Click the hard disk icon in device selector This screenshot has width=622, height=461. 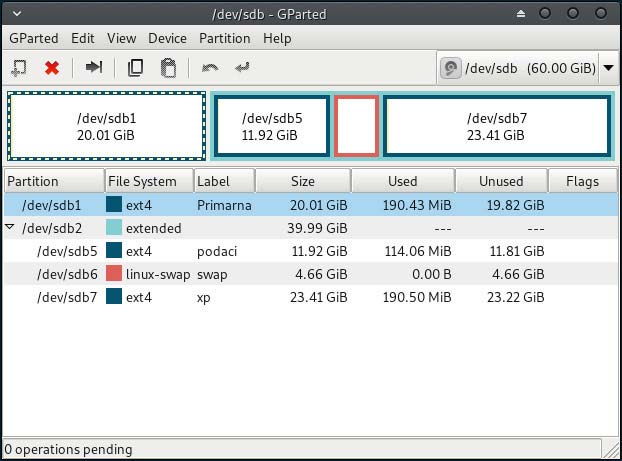pos(451,68)
